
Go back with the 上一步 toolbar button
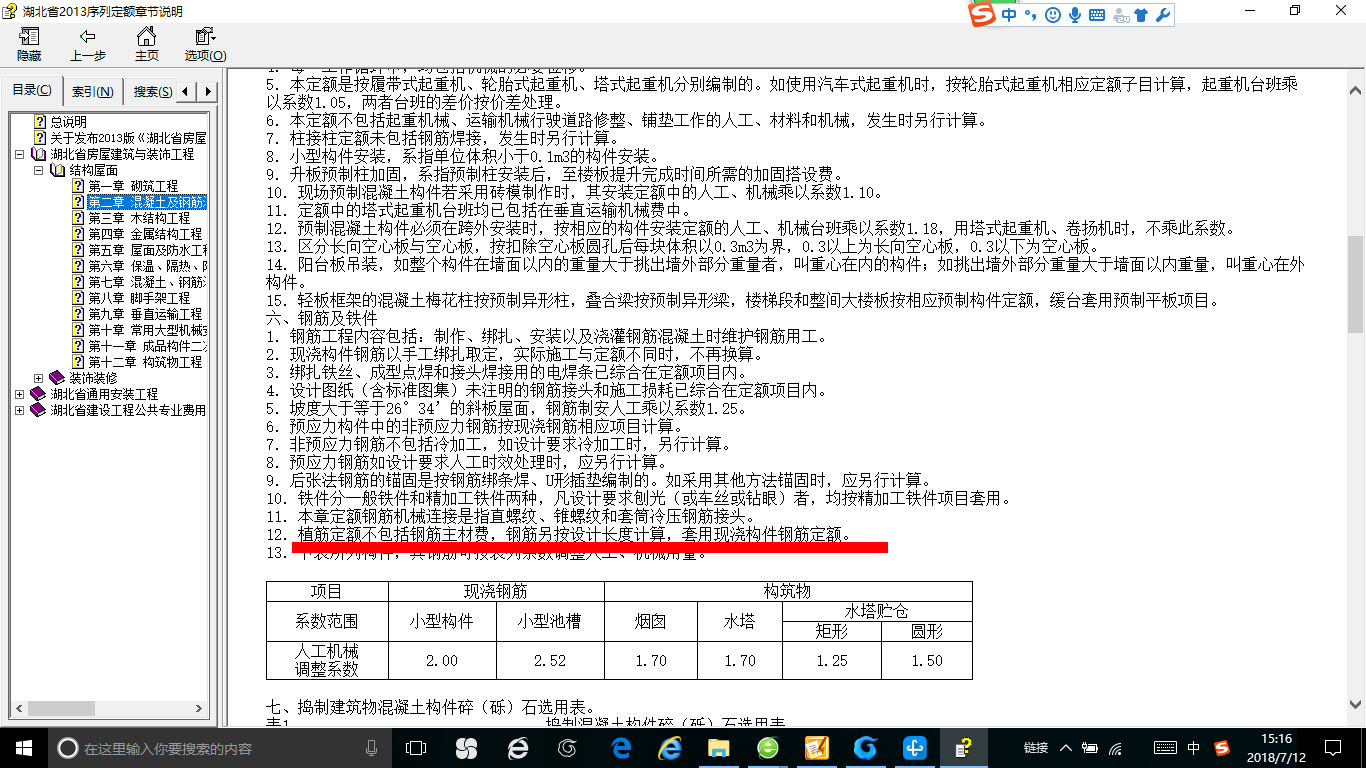pyautogui.click(x=88, y=44)
